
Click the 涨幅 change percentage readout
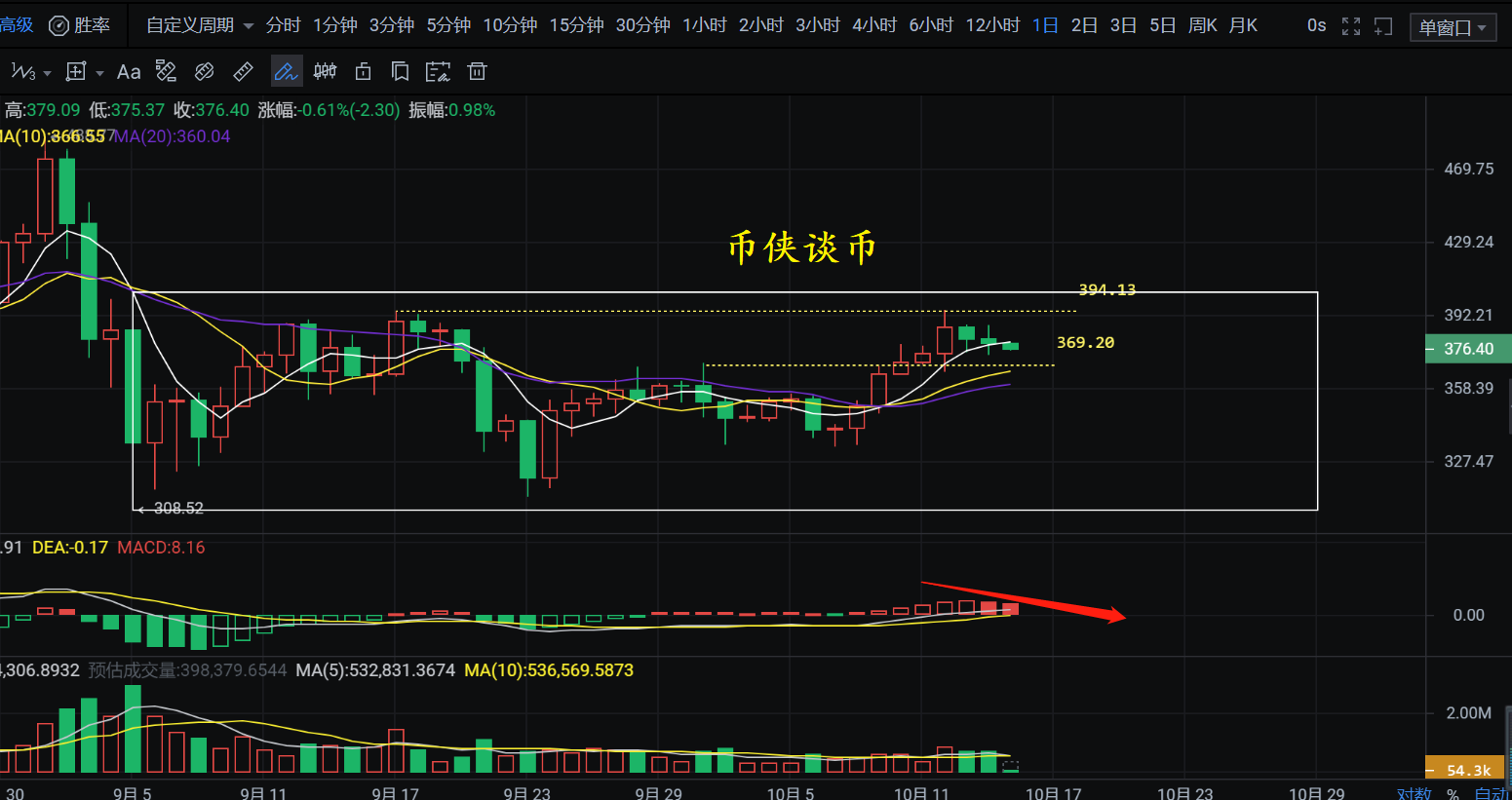[x=329, y=110]
